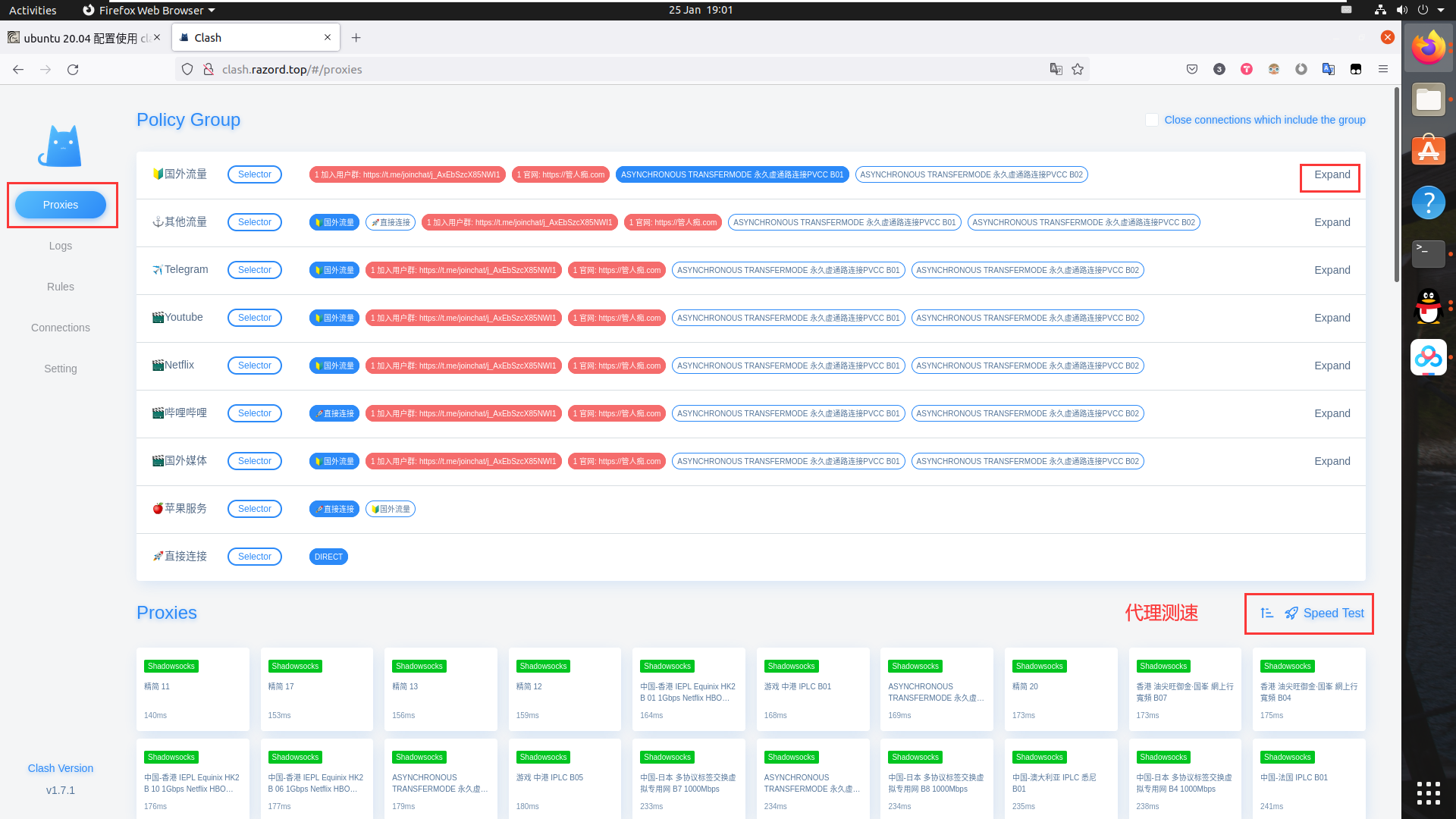Image resolution: width=1456 pixels, height=819 pixels.
Task: Expand the 国外流量 policy group
Action: [x=1332, y=174]
